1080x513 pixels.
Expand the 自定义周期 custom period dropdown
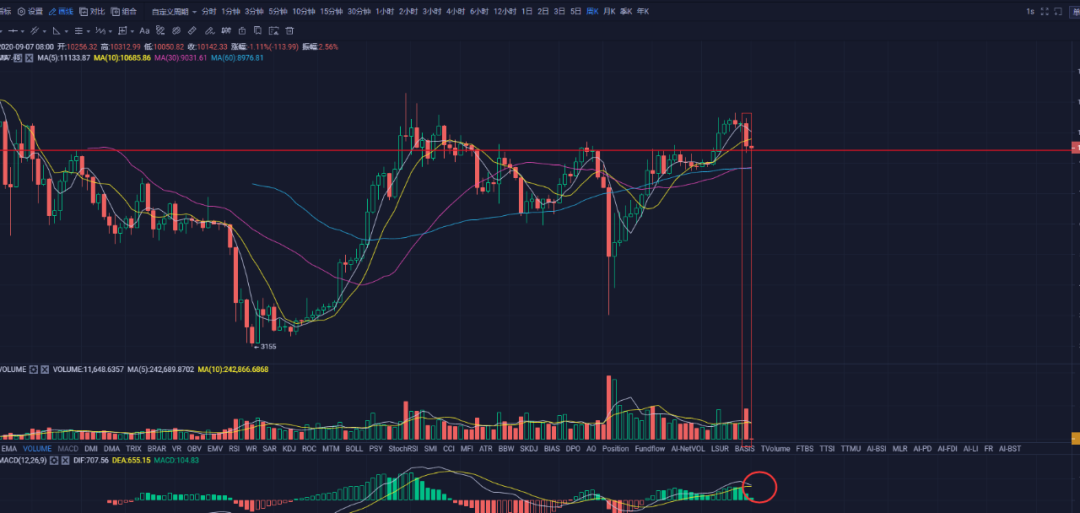pos(174,11)
